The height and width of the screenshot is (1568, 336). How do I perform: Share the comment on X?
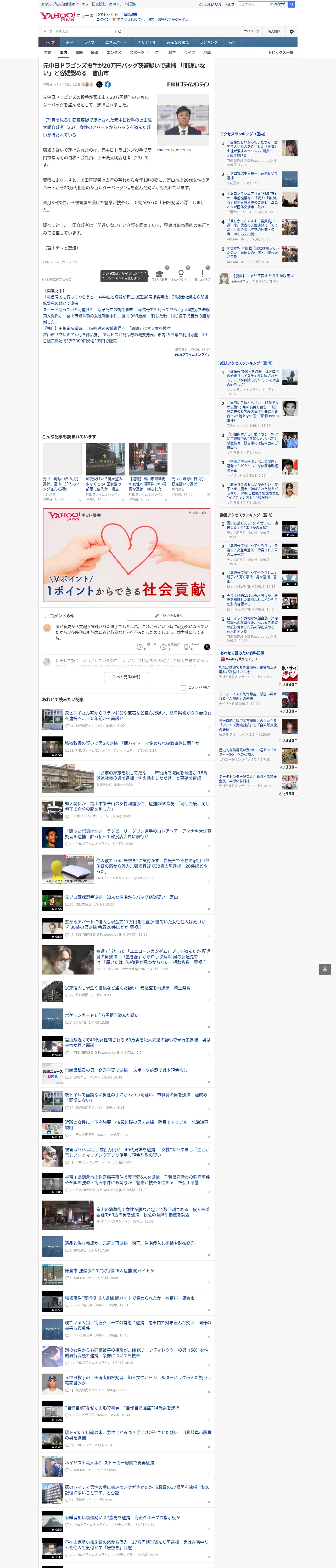(x=207, y=647)
